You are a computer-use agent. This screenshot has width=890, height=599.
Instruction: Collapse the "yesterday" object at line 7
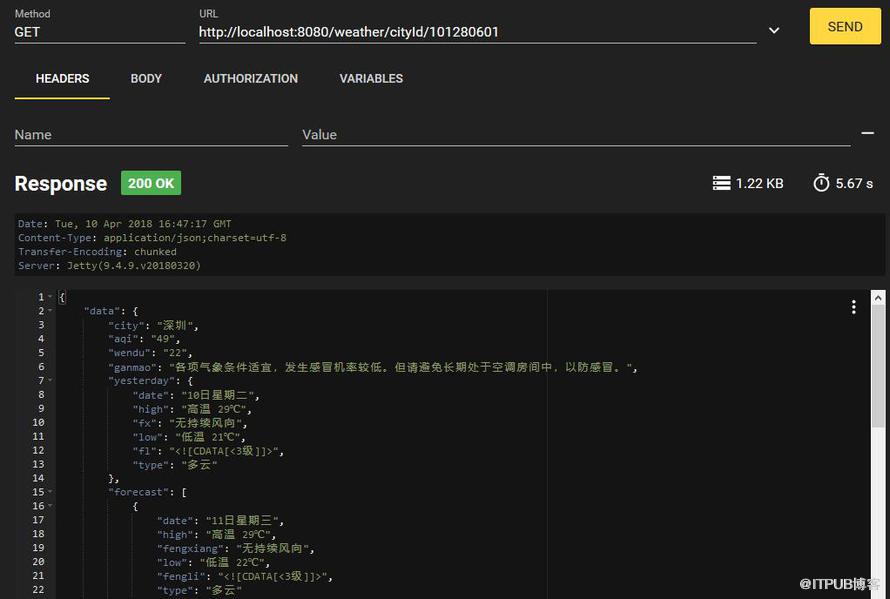(50, 380)
